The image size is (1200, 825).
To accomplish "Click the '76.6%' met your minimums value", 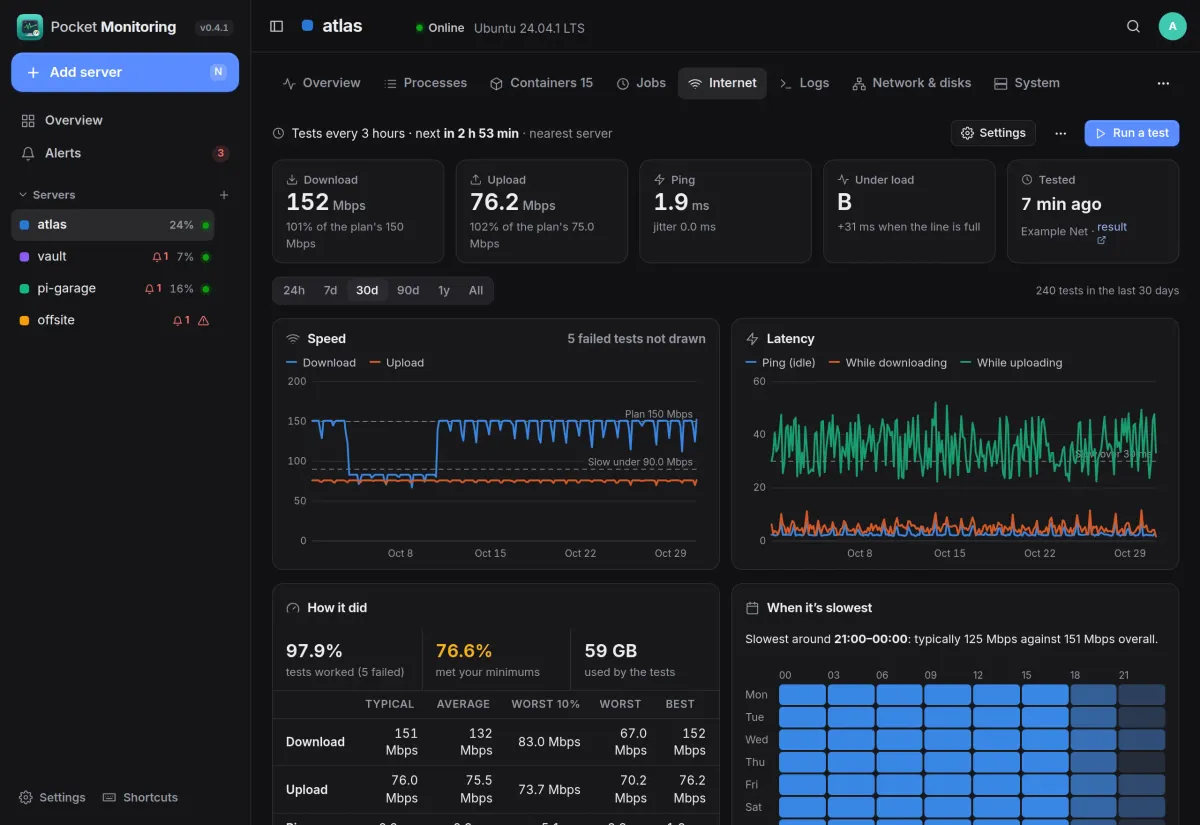I will pos(464,651).
